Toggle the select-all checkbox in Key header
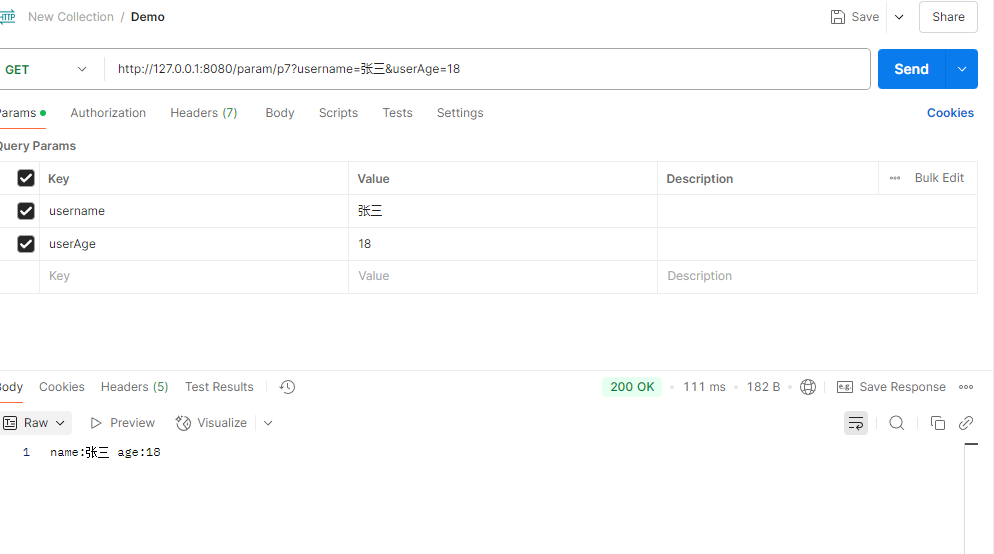The width and height of the screenshot is (994, 554). tap(26, 178)
